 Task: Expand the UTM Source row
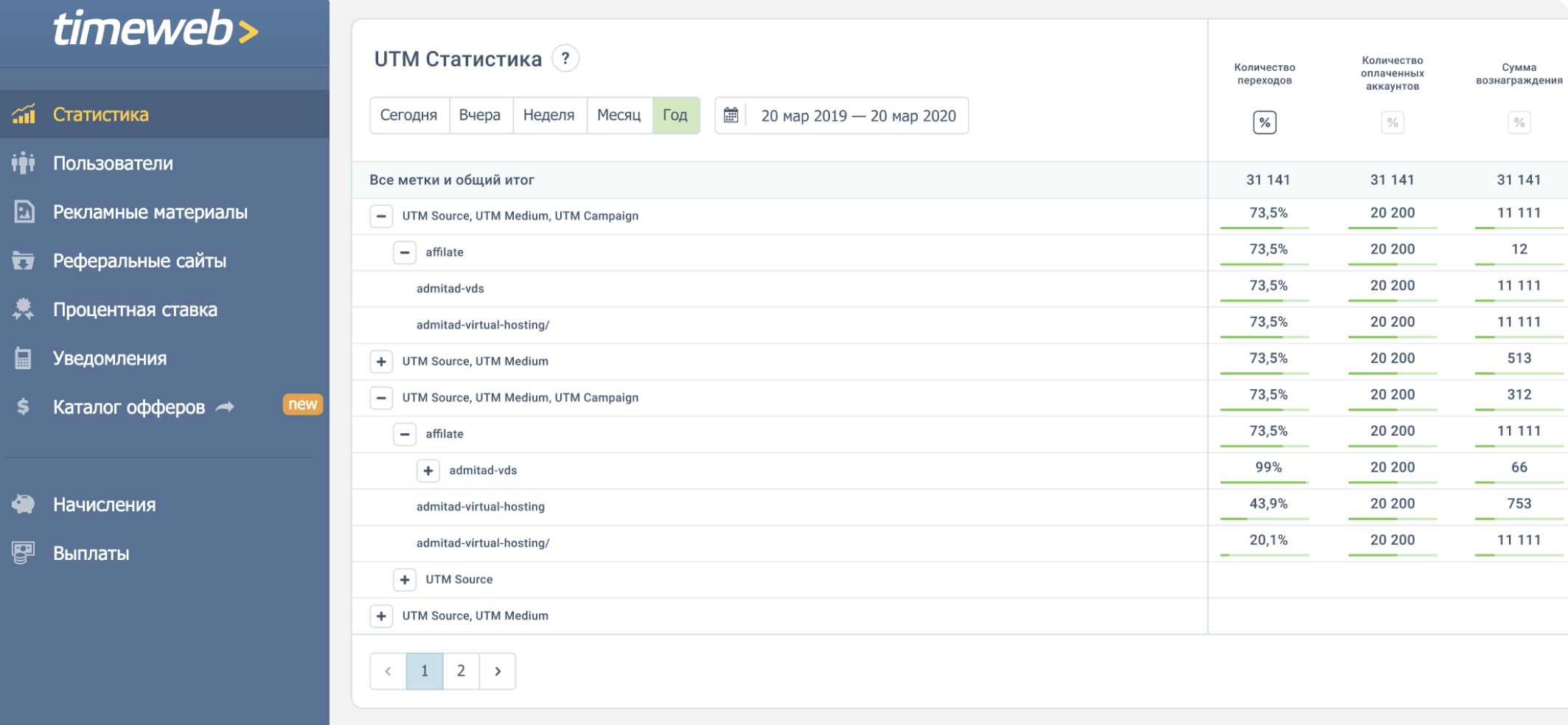click(x=405, y=580)
